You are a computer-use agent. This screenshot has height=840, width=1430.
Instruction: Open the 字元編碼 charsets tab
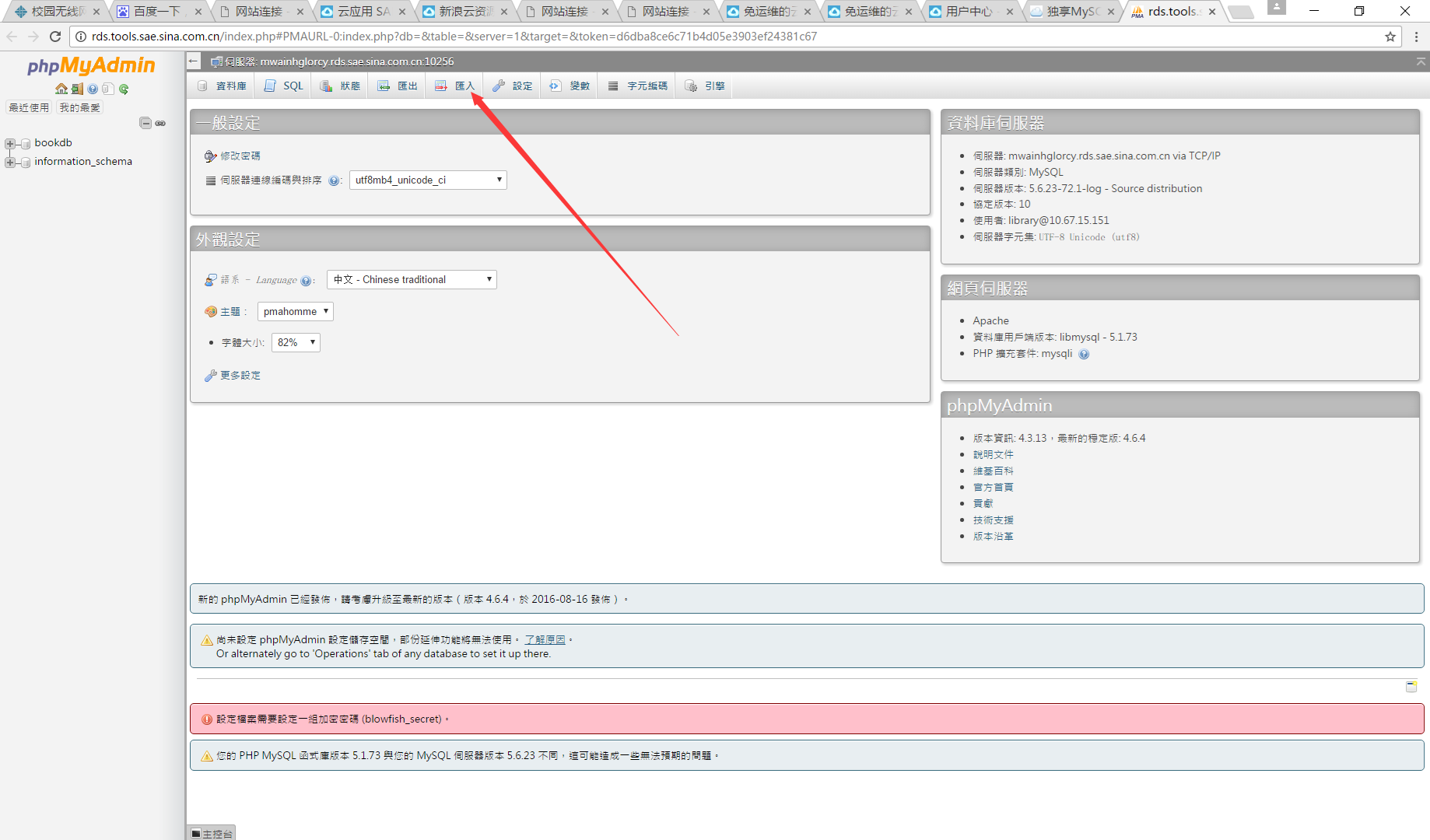point(638,86)
